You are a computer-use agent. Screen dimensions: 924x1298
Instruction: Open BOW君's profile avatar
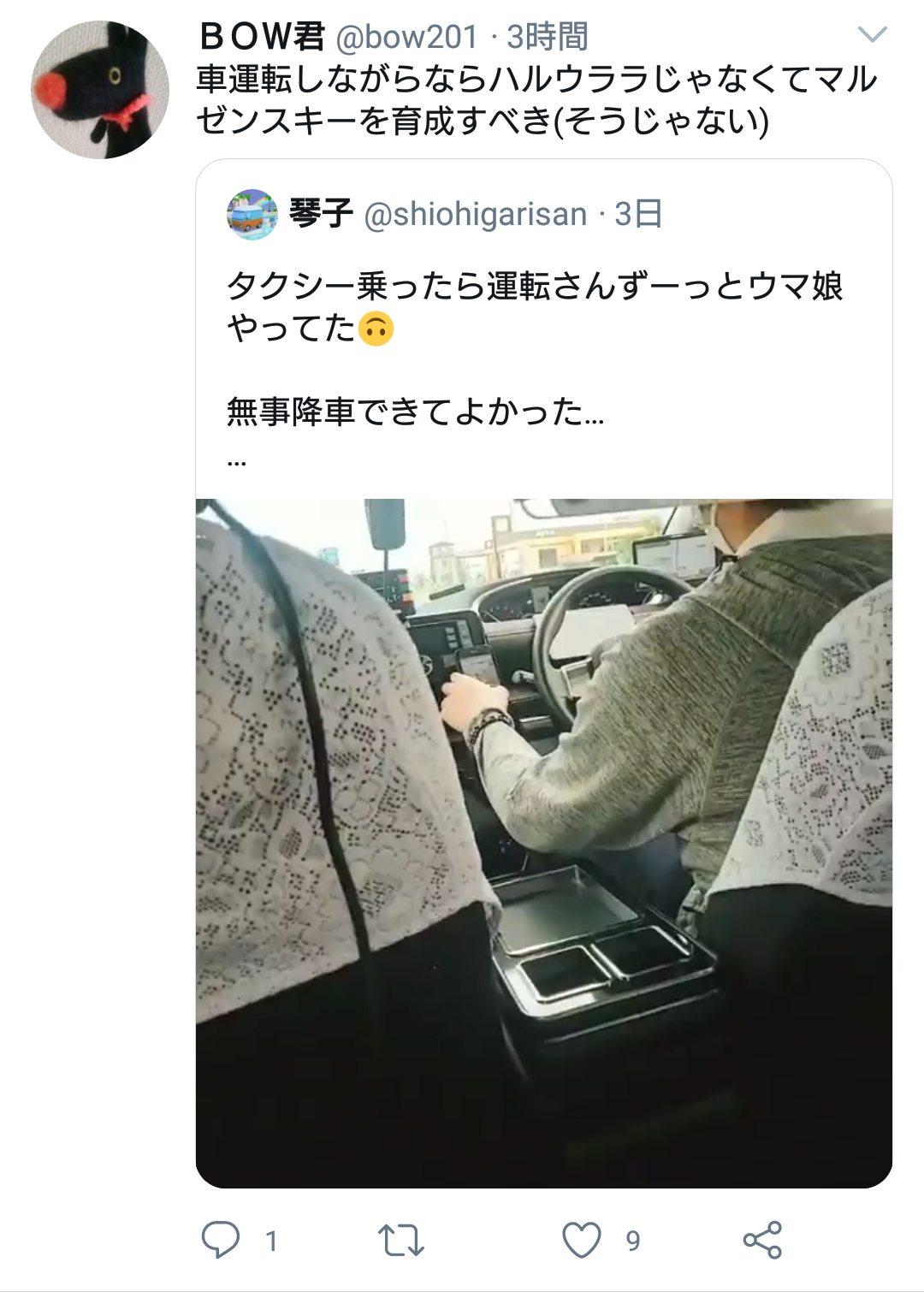click(100, 89)
